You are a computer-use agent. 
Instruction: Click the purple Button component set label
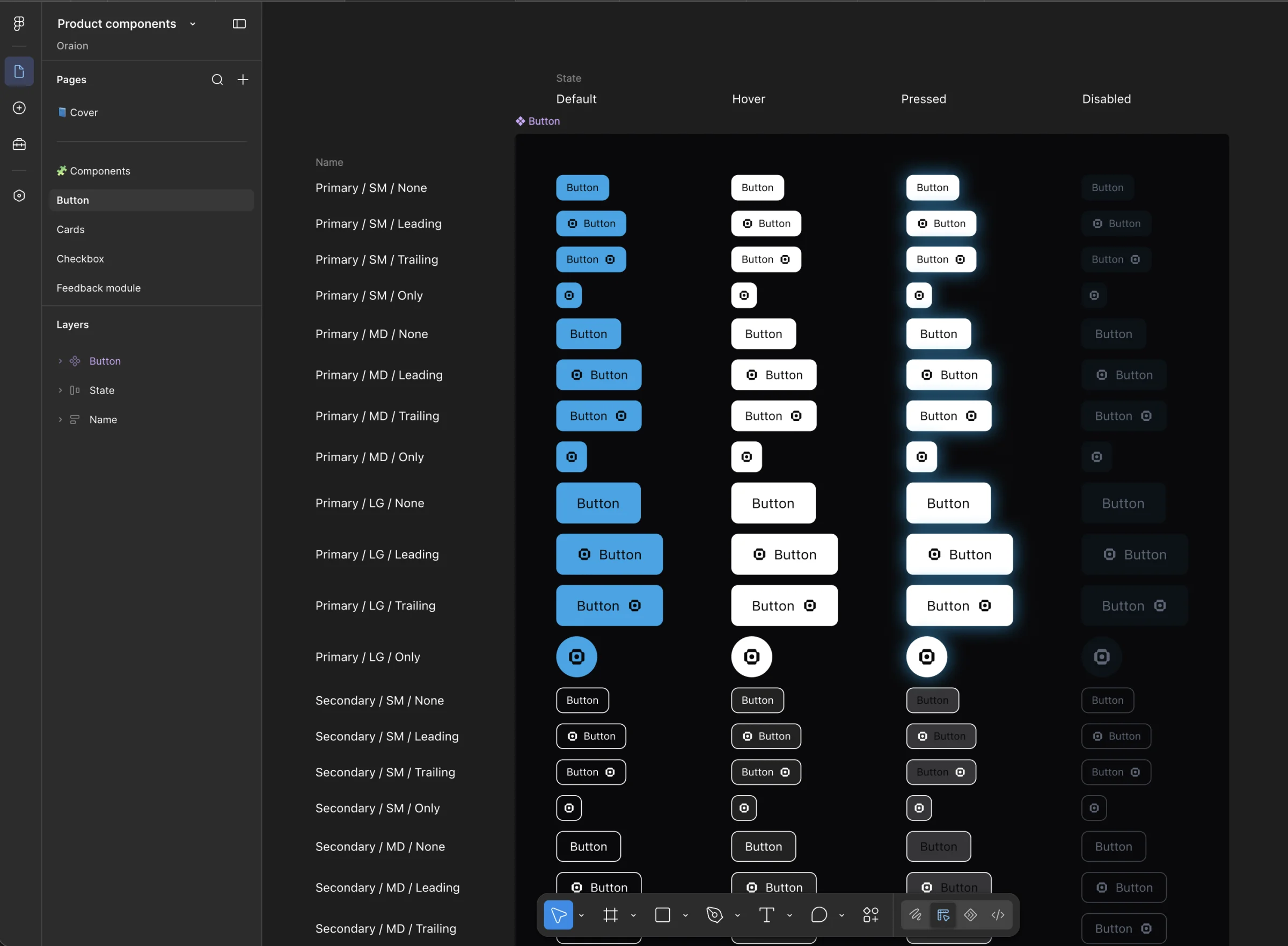point(538,121)
